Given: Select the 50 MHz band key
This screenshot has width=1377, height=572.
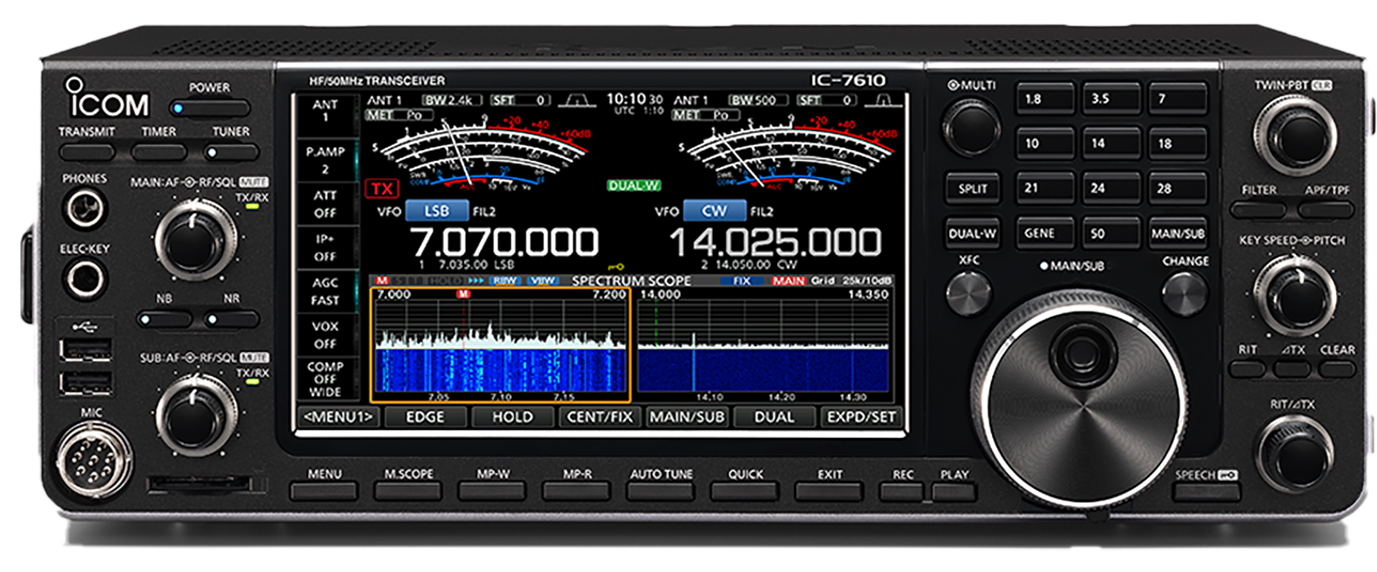Looking at the screenshot, I should (1112, 233).
